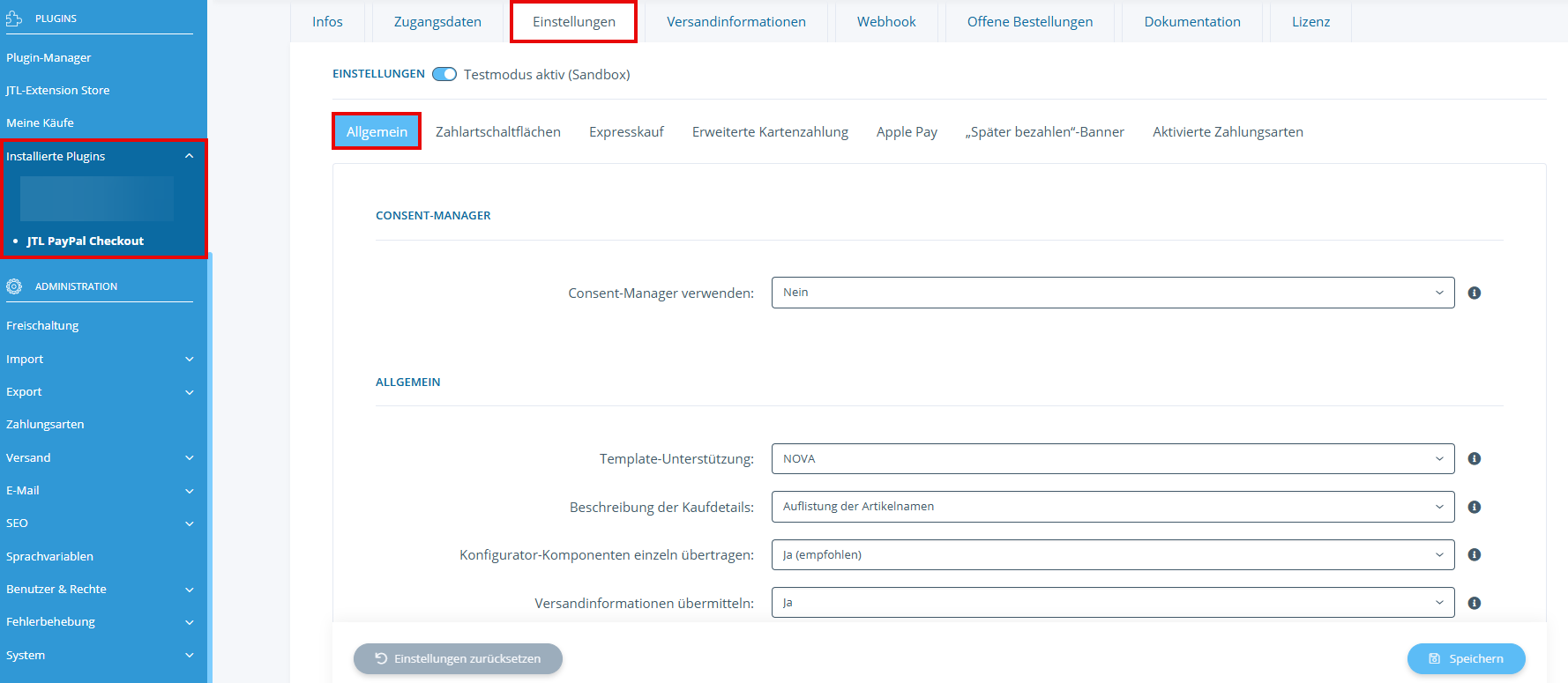Toggle the Testmodus aktiv (Sandbox) switch

pos(444,74)
